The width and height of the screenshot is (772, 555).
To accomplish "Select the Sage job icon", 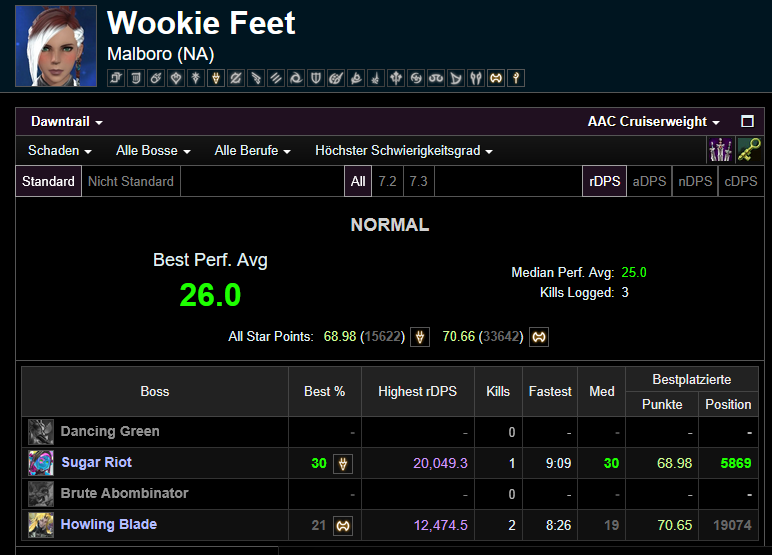I will (x=396, y=78).
